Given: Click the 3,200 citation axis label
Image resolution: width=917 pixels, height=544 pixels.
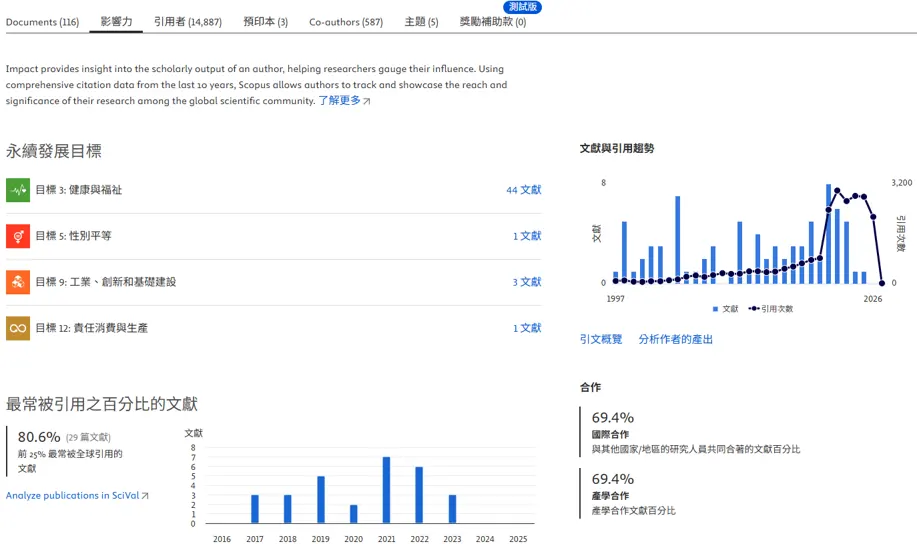Looking at the screenshot, I should click(x=901, y=183).
